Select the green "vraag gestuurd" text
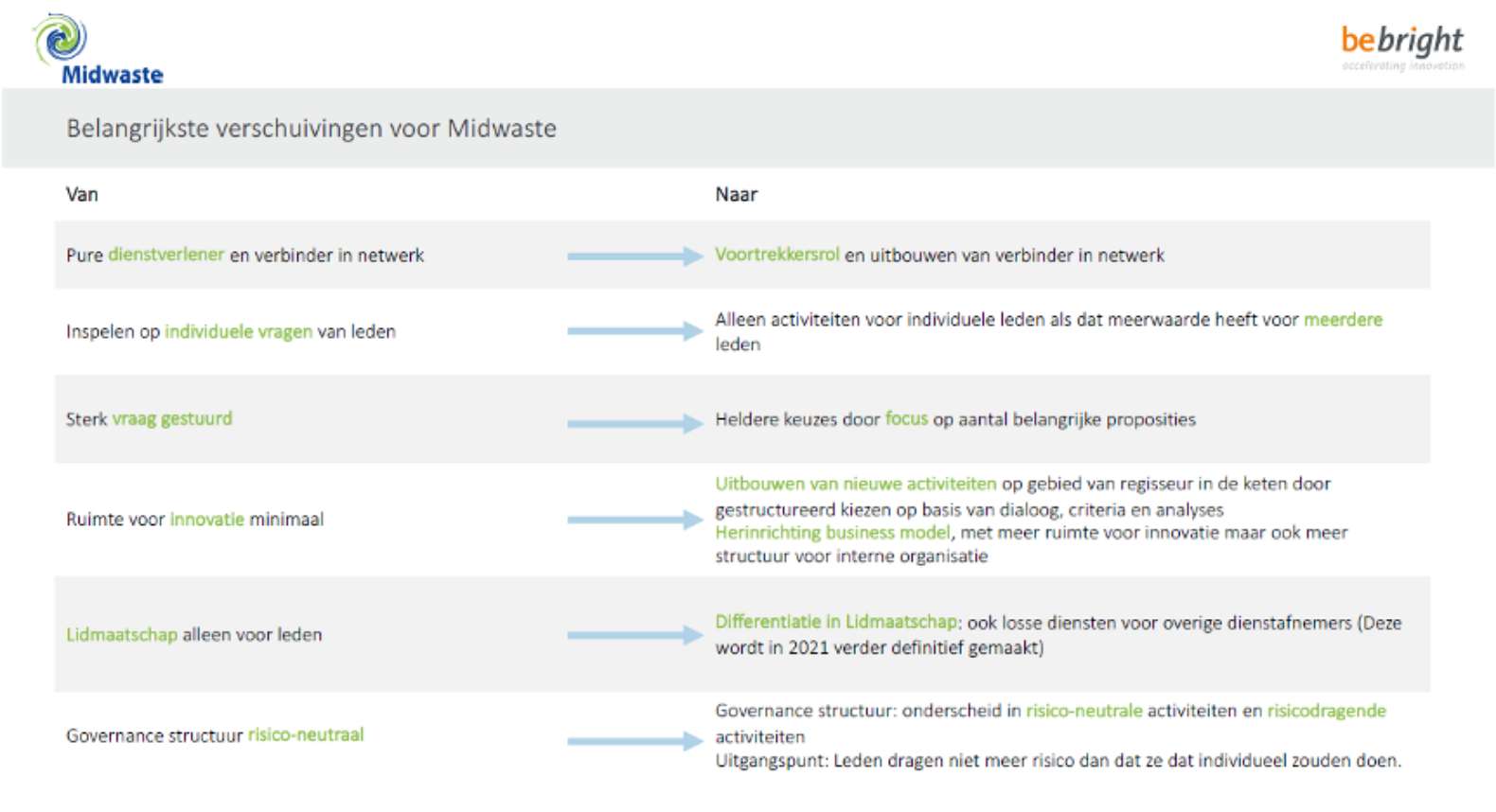 pyautogui.click(x=171, y=418)
